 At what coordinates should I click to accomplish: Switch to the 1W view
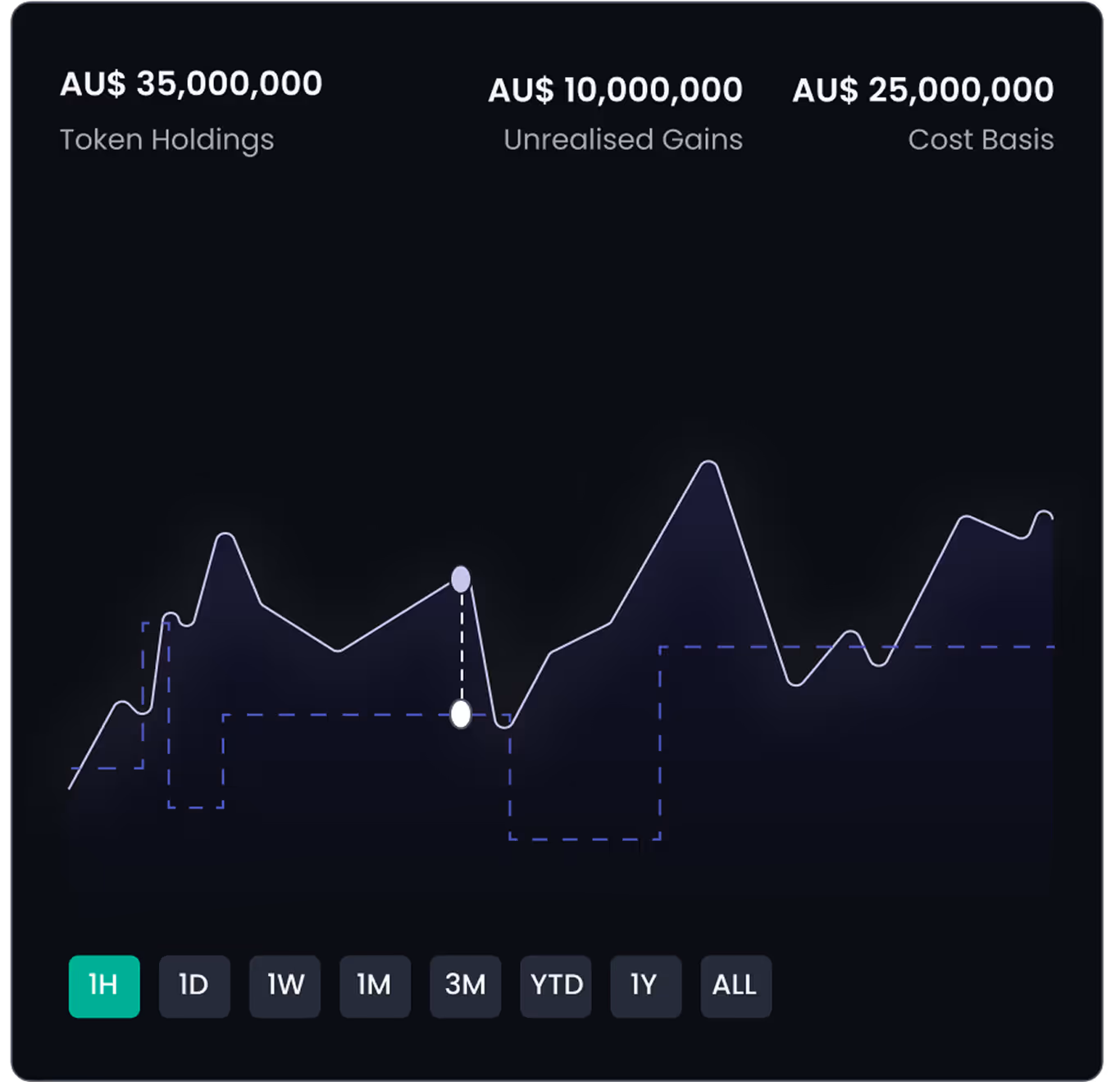[x=285, y=987]
